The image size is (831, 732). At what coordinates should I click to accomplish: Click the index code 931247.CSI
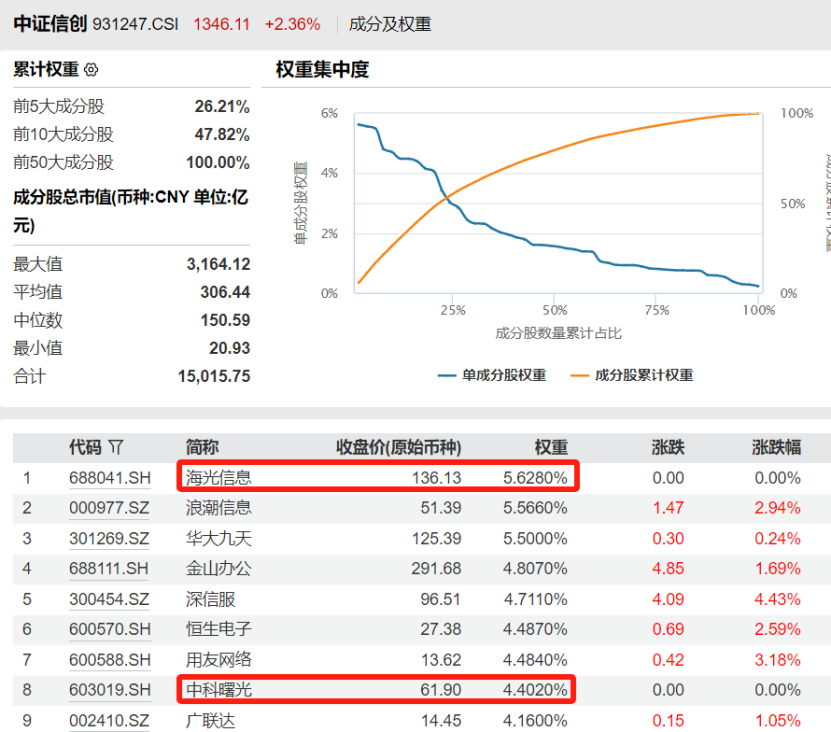point(136,24)
